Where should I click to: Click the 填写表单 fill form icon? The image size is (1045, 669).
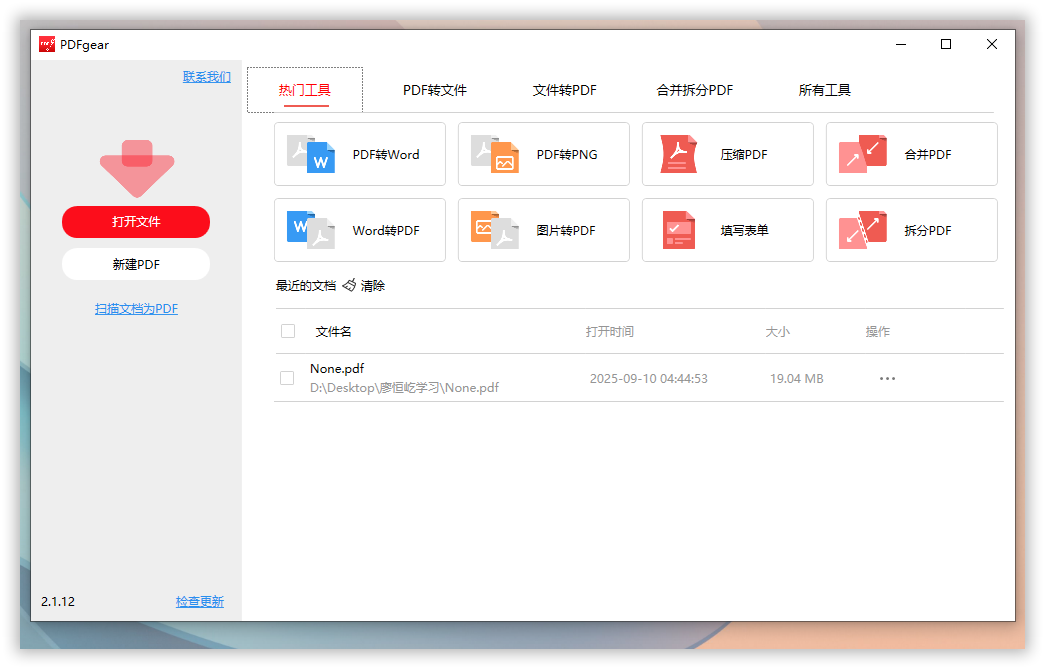pyautogui.click(x=678, y=231)
